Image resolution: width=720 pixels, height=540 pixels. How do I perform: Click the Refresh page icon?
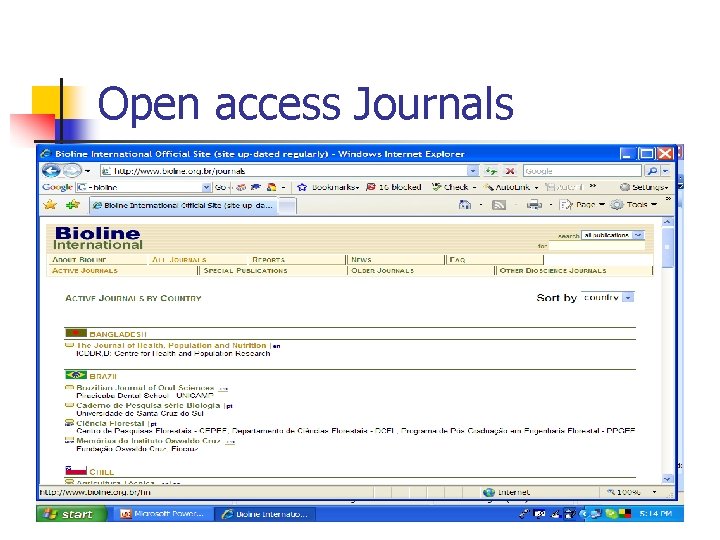491,171
